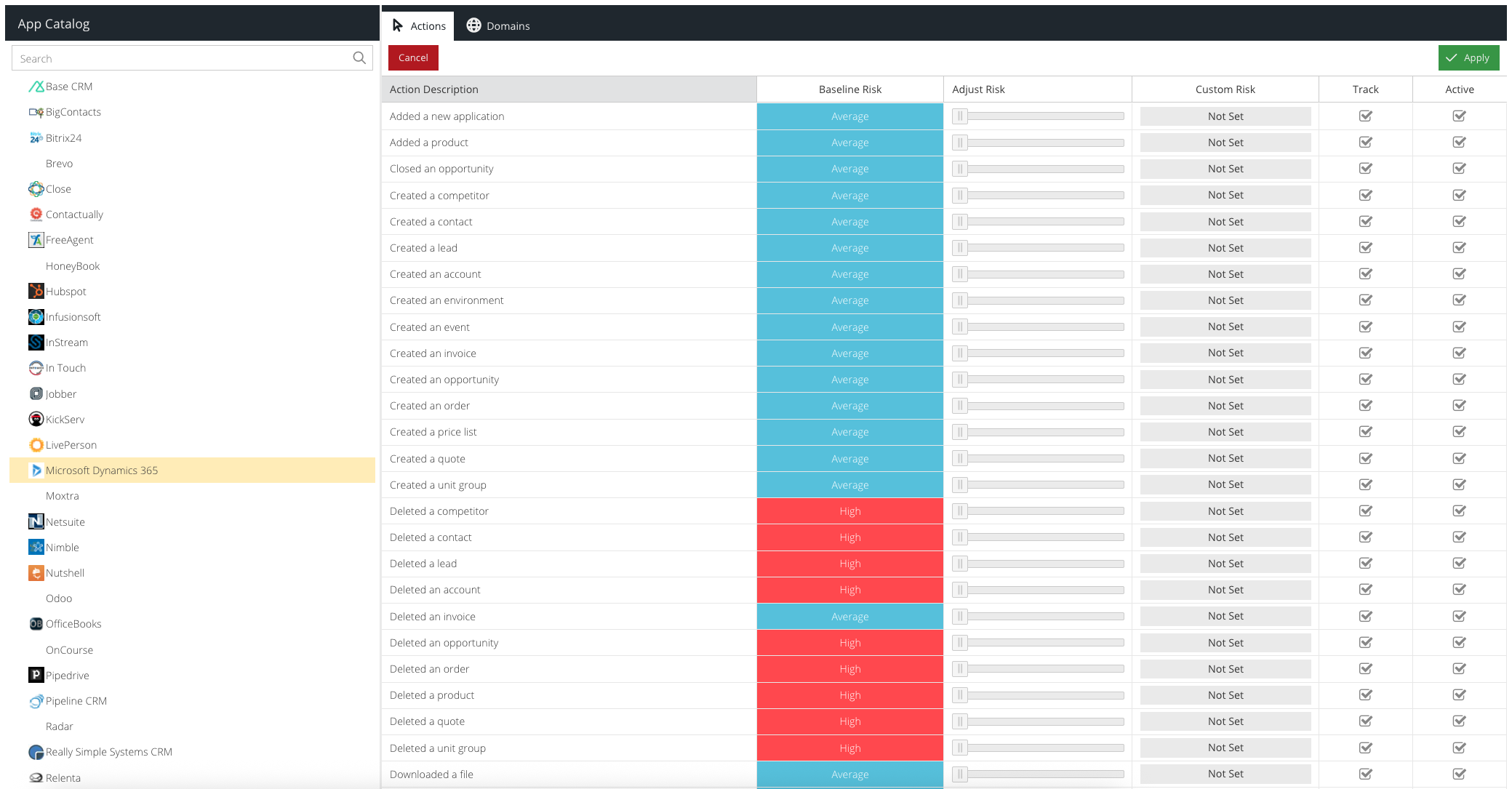Click the Pipedrive app icon
Screen dimensions: 1512x789
[x=36, y=676]
